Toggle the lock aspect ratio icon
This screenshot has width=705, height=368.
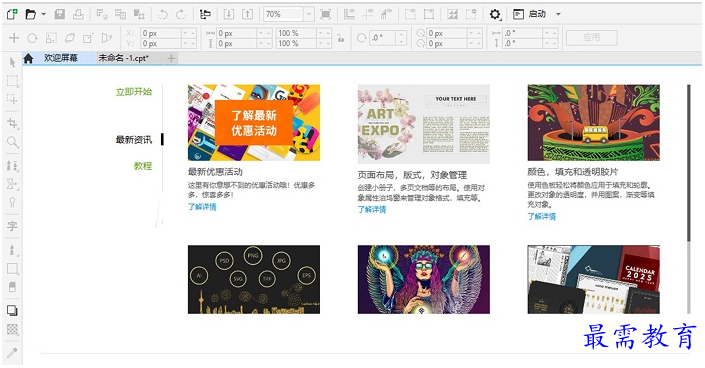click(340, 39)
